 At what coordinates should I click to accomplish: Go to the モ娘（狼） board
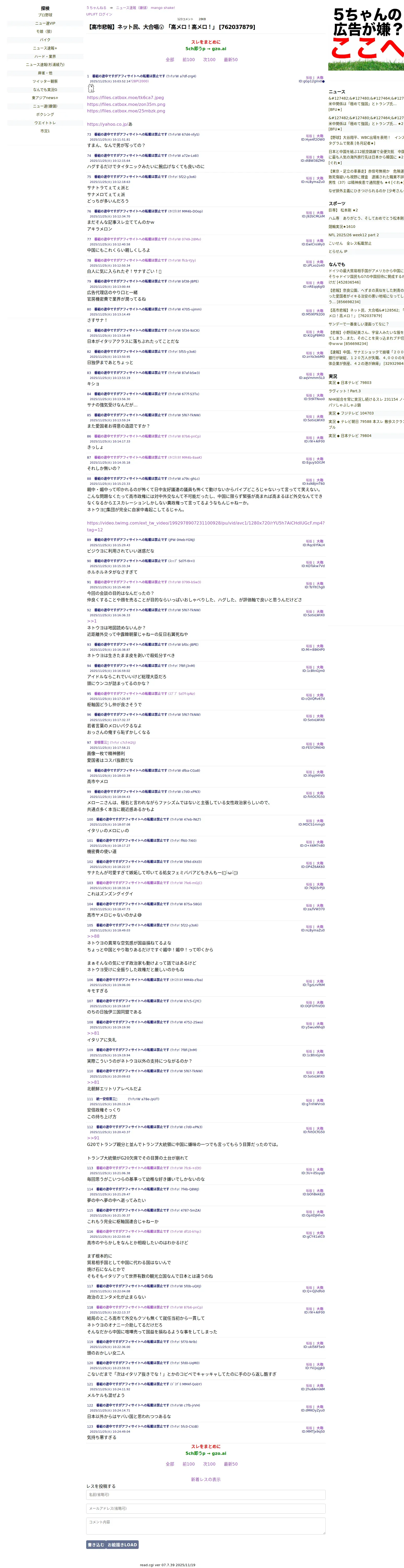click(45, 32)
